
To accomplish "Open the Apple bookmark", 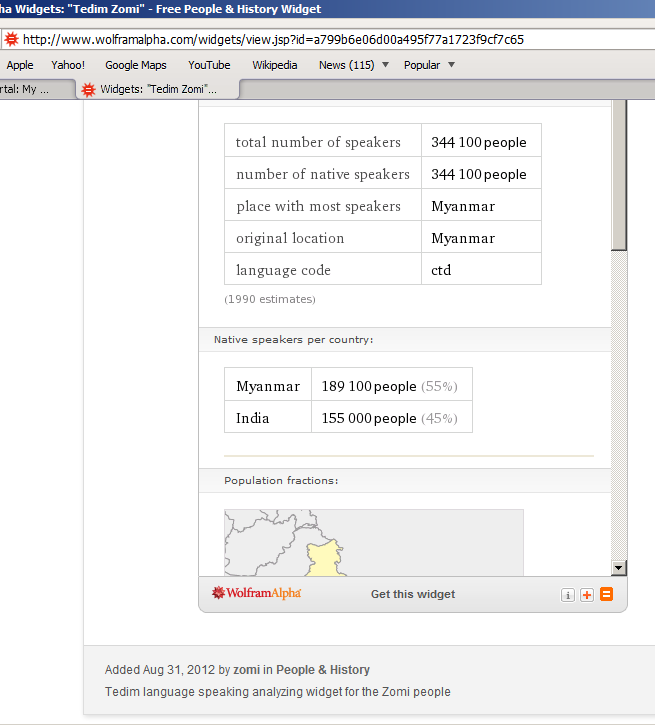I will [x=20, y=65].
